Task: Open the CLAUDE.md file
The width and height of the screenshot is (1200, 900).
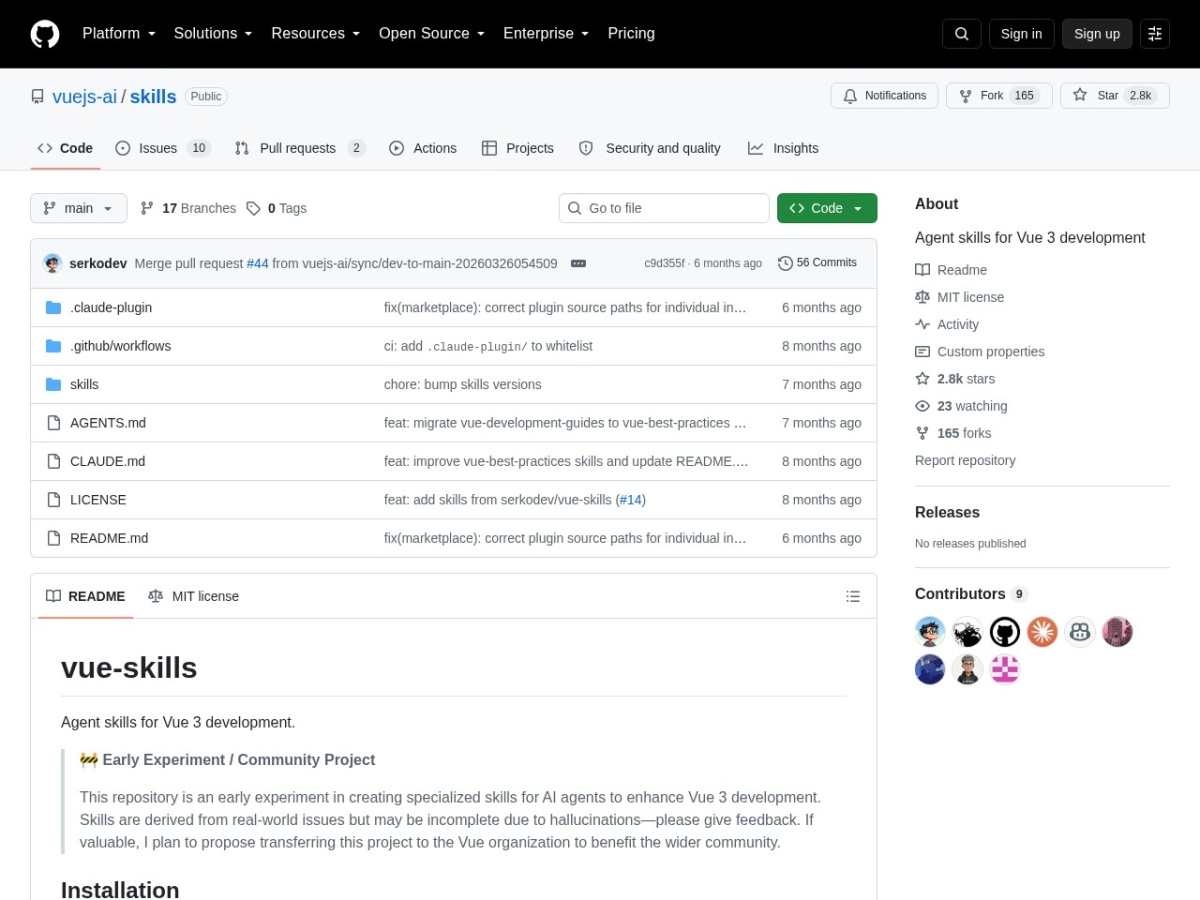Action: click(107, 461)
